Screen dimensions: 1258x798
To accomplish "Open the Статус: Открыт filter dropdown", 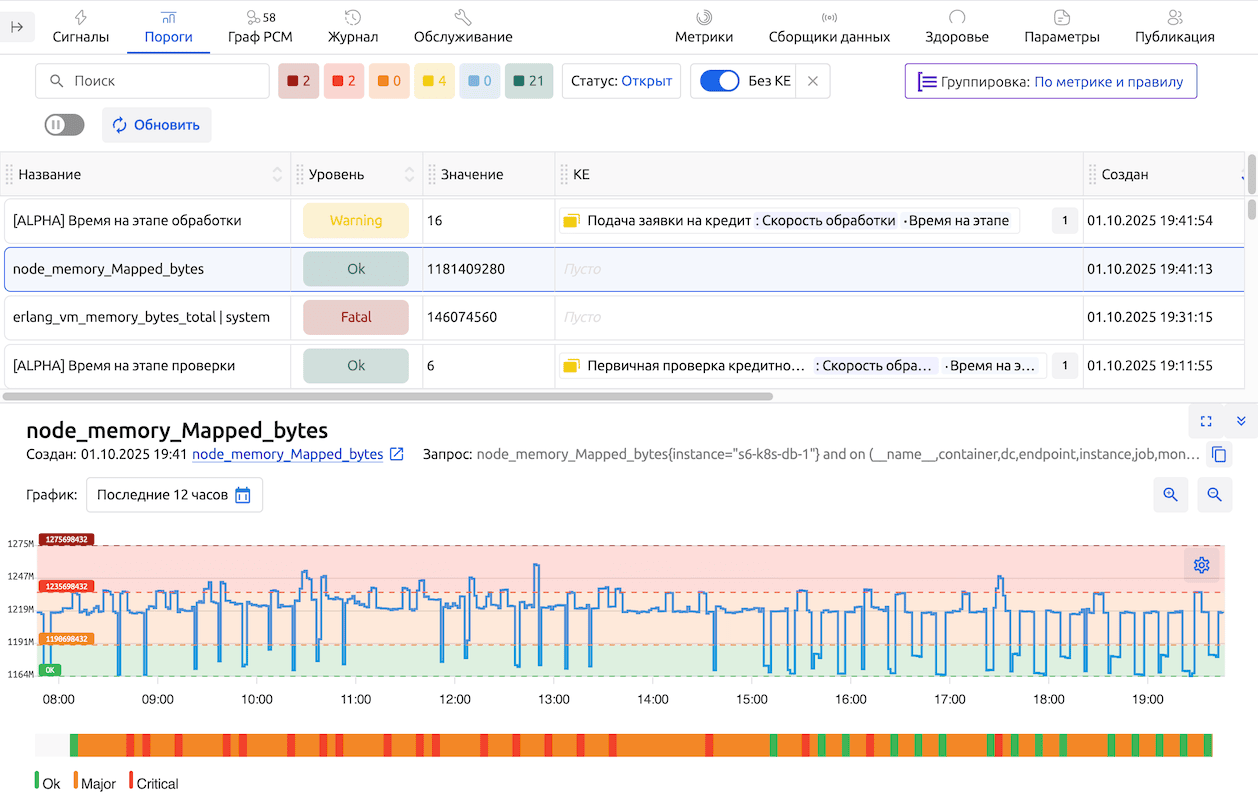I will point(621,81).
